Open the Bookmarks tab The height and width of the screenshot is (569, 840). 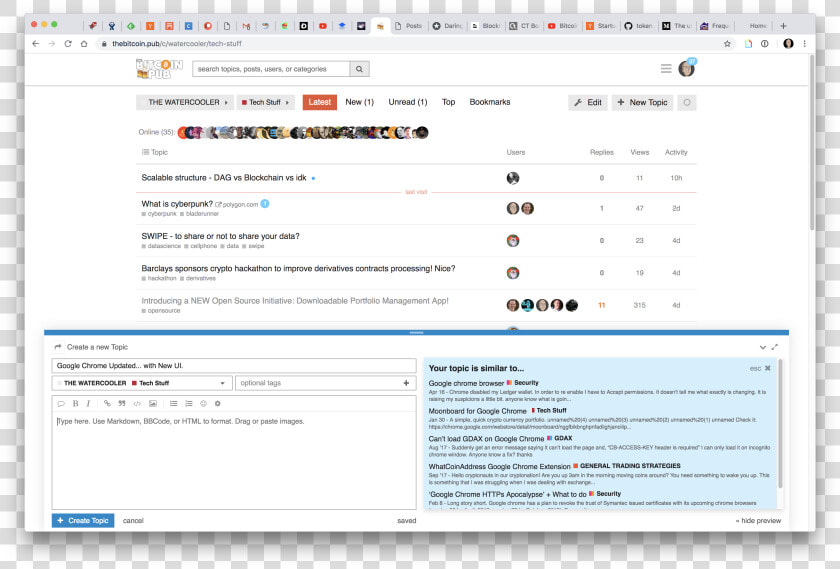click(490, 102)
